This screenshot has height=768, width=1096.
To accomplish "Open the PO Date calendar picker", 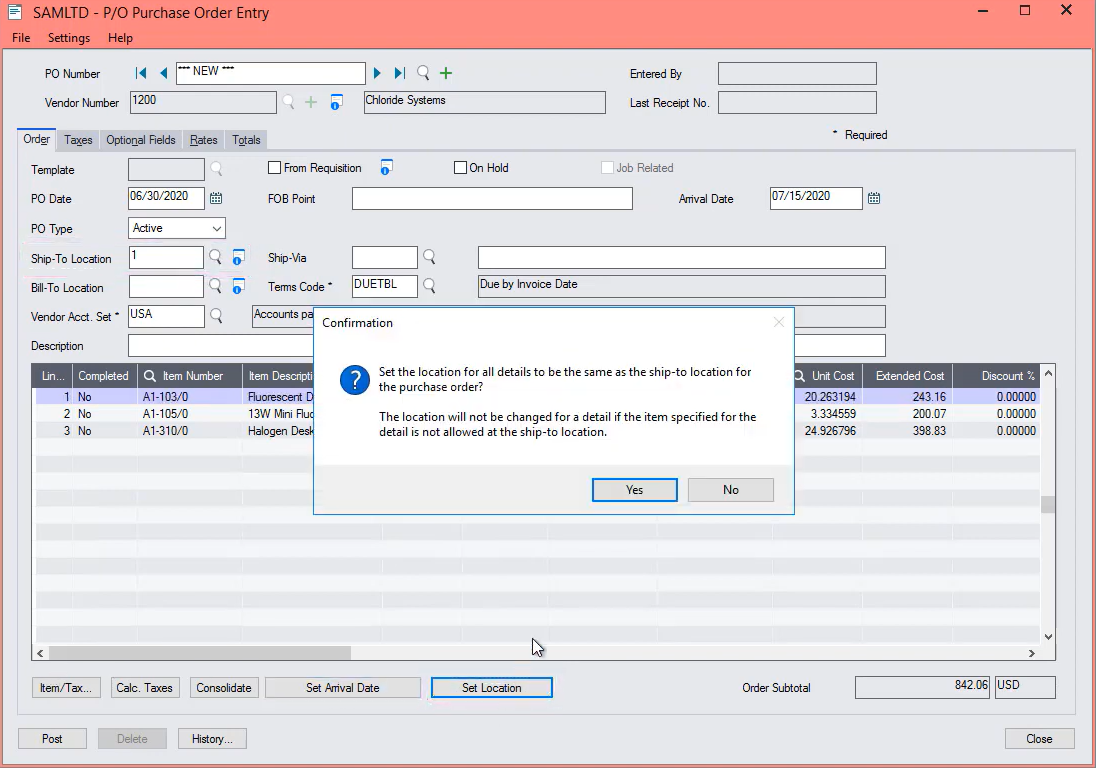I will click(216, 197).
